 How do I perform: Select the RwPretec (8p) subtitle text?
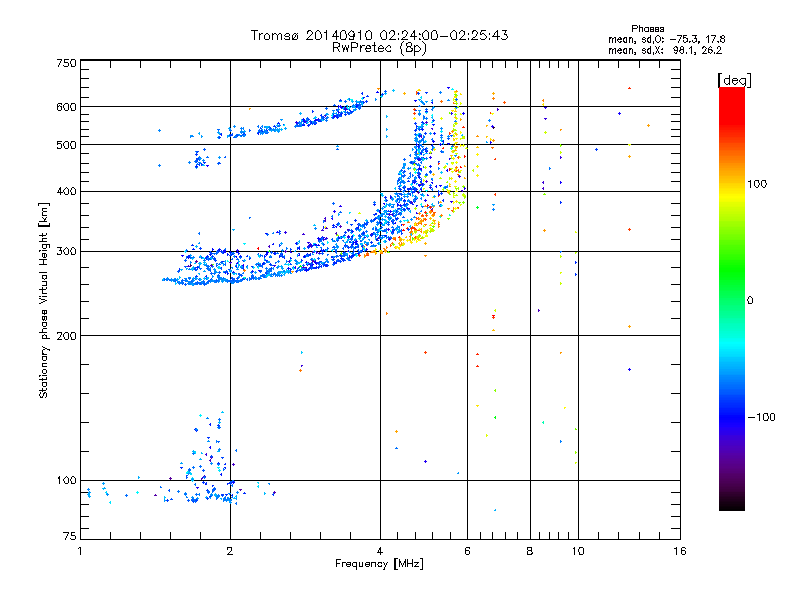click(x=379, y=47)
